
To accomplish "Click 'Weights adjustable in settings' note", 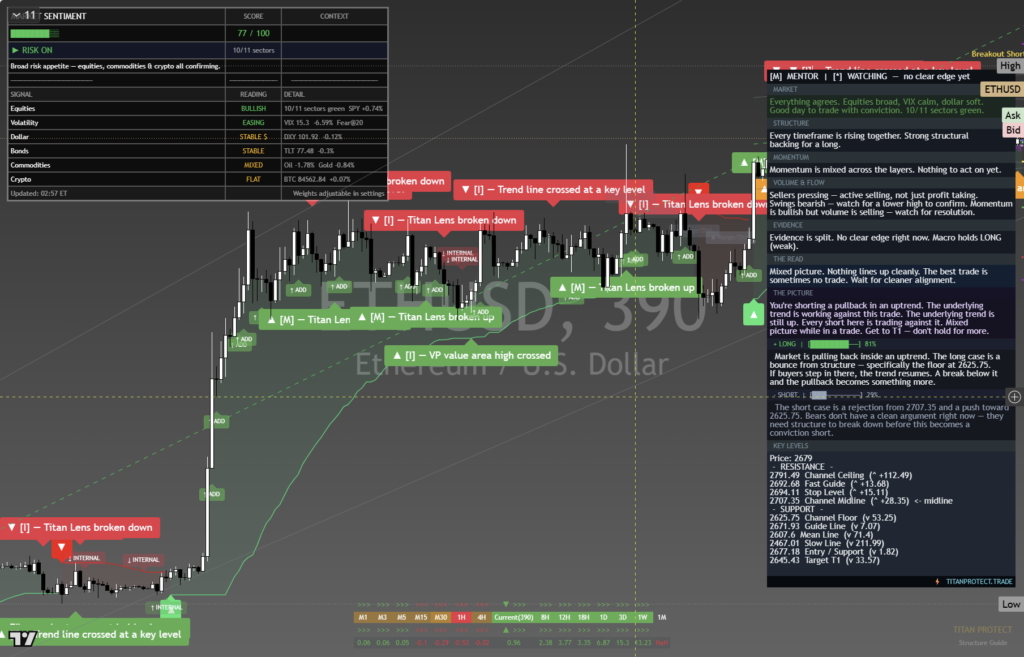I will [x=338, y=193].
